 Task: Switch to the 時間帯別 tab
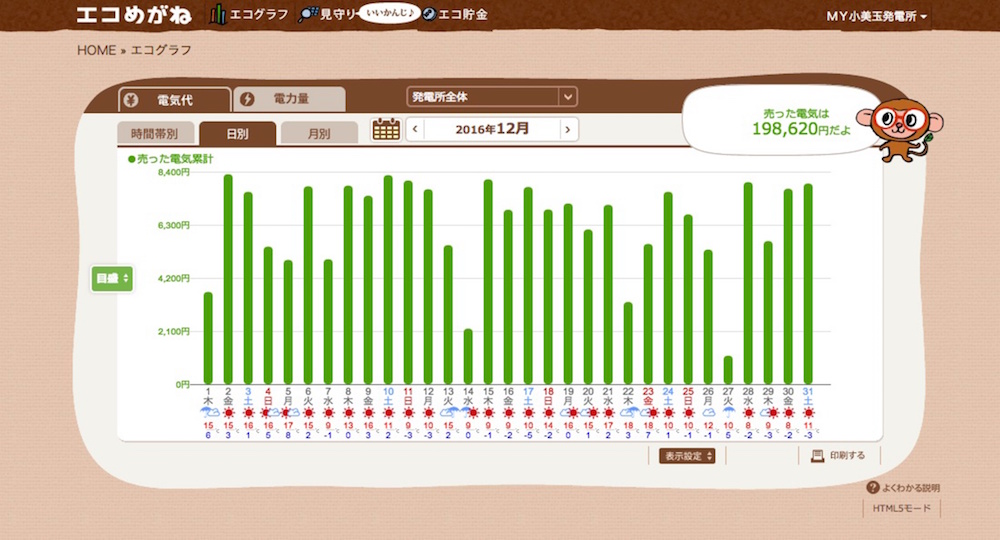point(154,133)
